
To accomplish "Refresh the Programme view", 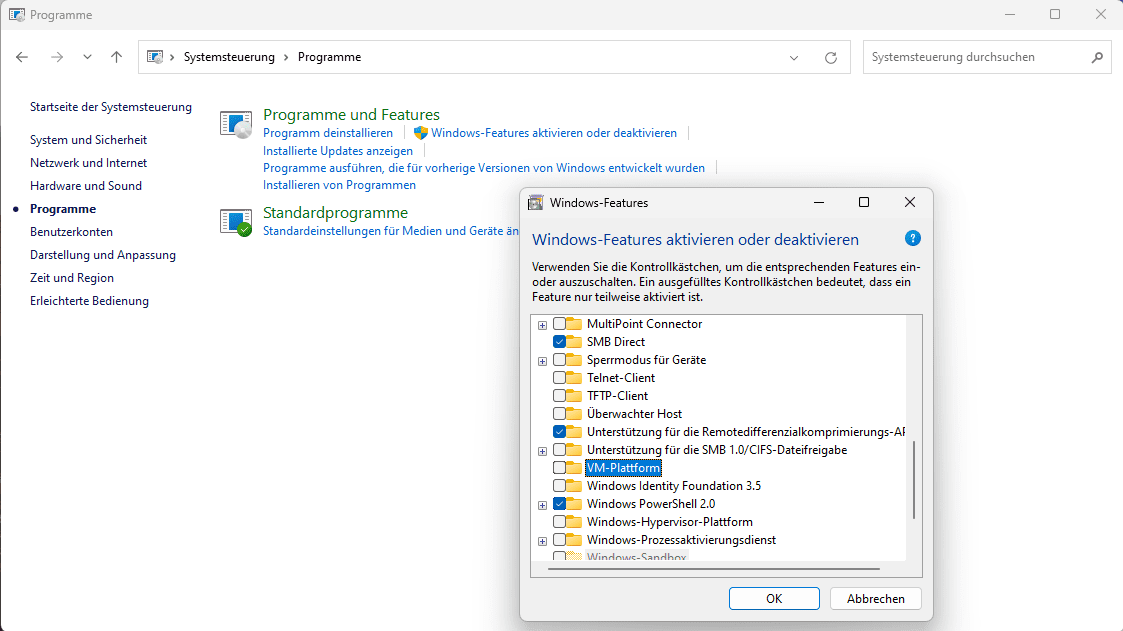I will pyautogui.click(x=831, y=58).
